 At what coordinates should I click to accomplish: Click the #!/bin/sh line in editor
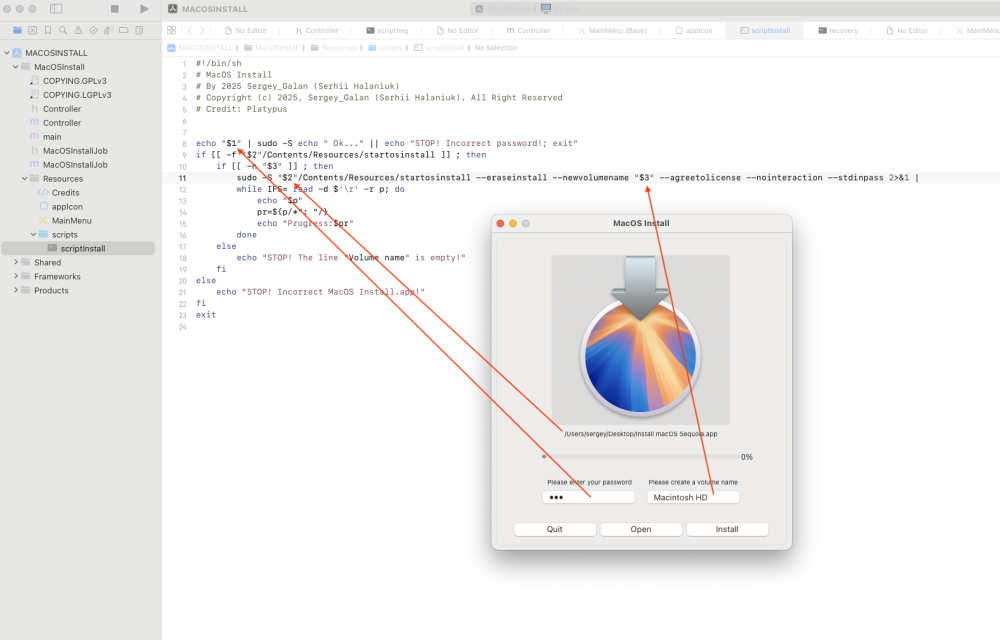(219, 63)
